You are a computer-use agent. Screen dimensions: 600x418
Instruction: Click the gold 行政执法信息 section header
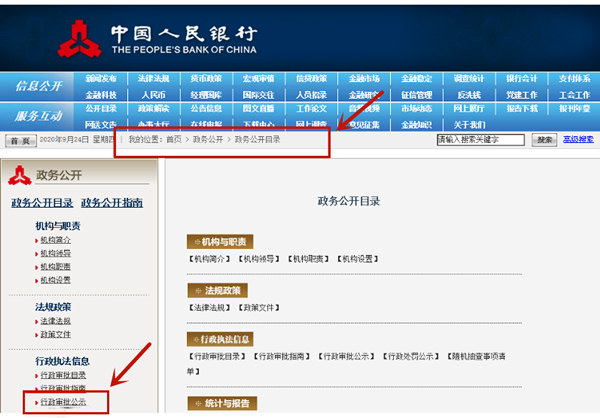click(220, 339)
